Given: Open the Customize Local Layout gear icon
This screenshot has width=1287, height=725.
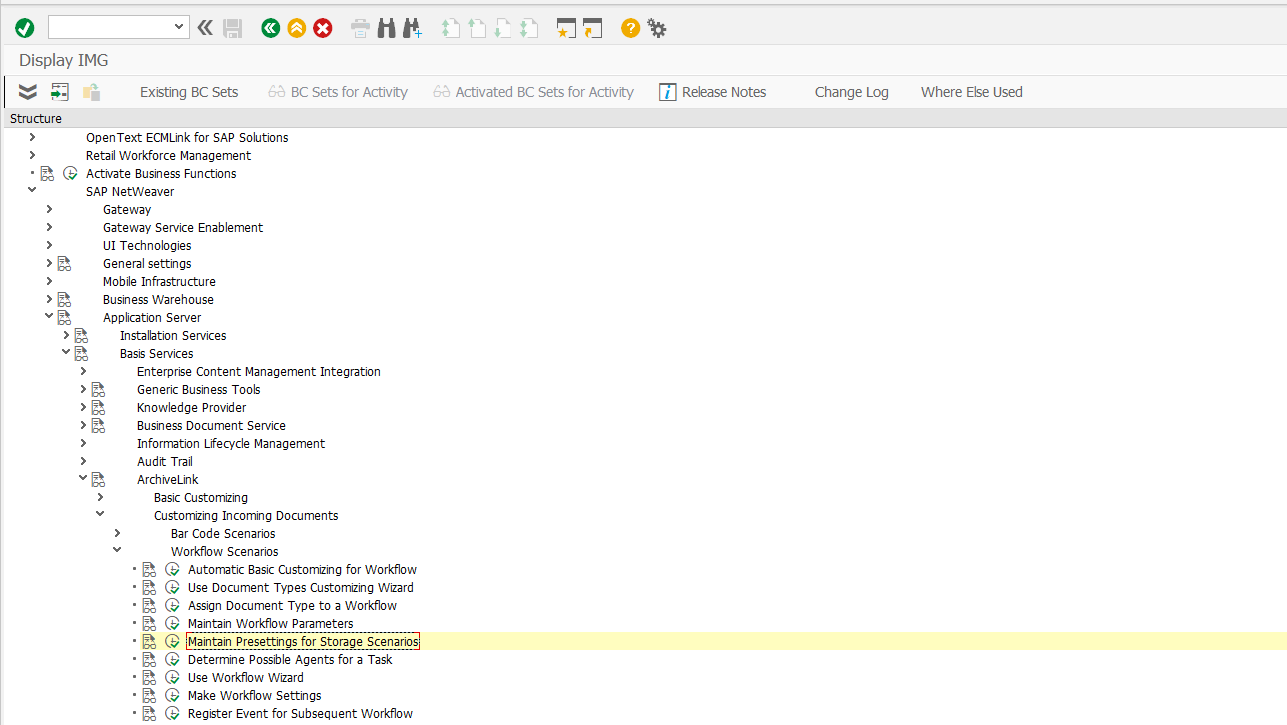Looking at the screenshot, I should pos(657,28).
